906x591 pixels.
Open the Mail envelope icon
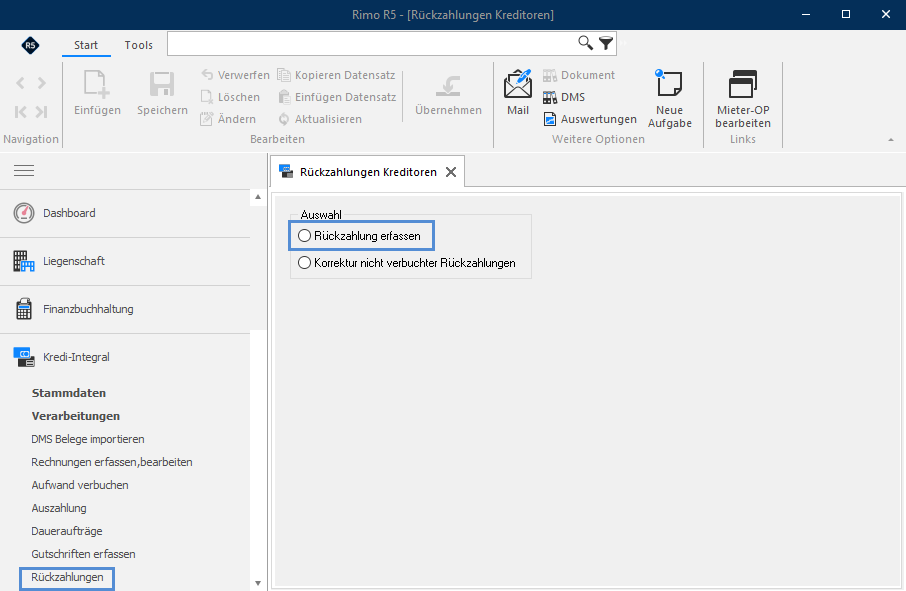[518, 84]
